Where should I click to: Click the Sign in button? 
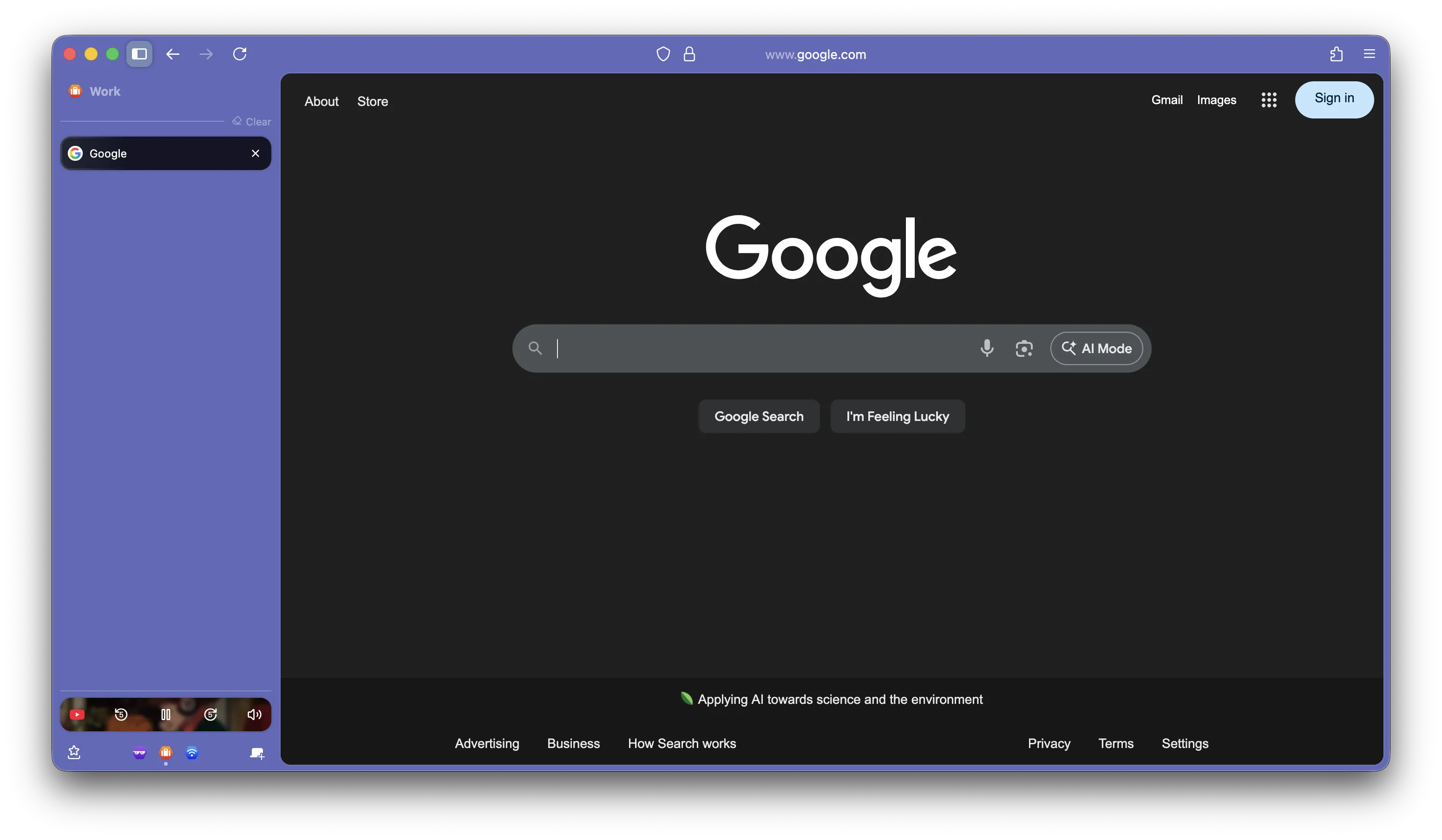[1334, 99]
